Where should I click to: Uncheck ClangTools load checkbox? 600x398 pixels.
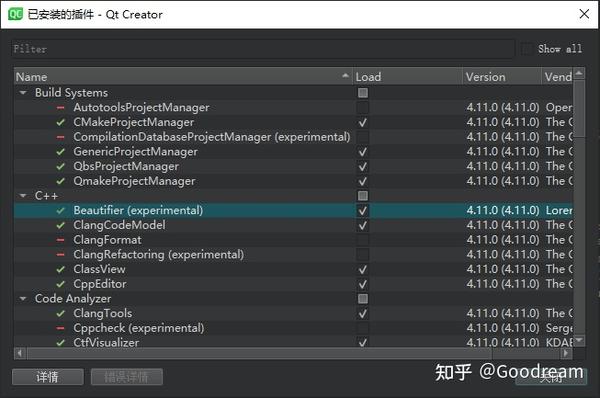pos(363,313)
